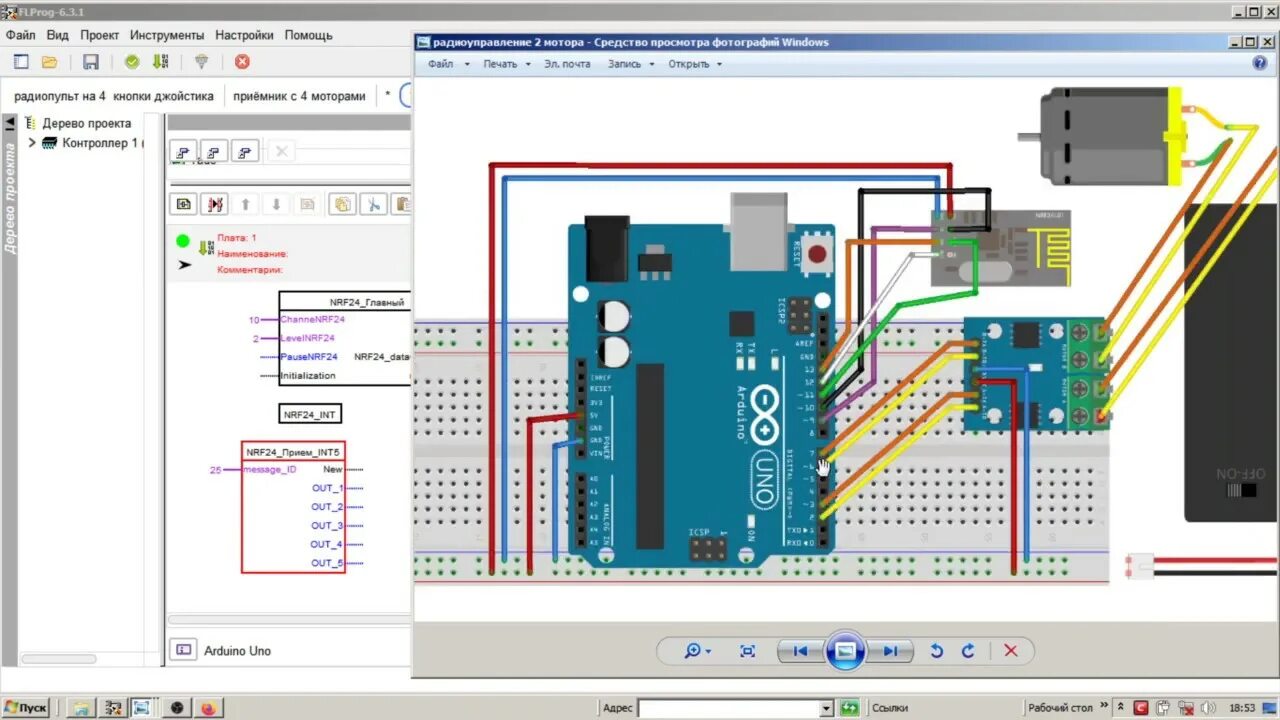Click the copy icon in board toolbar
Screen dimensions: 1280x720
click(x=342, y=204)
